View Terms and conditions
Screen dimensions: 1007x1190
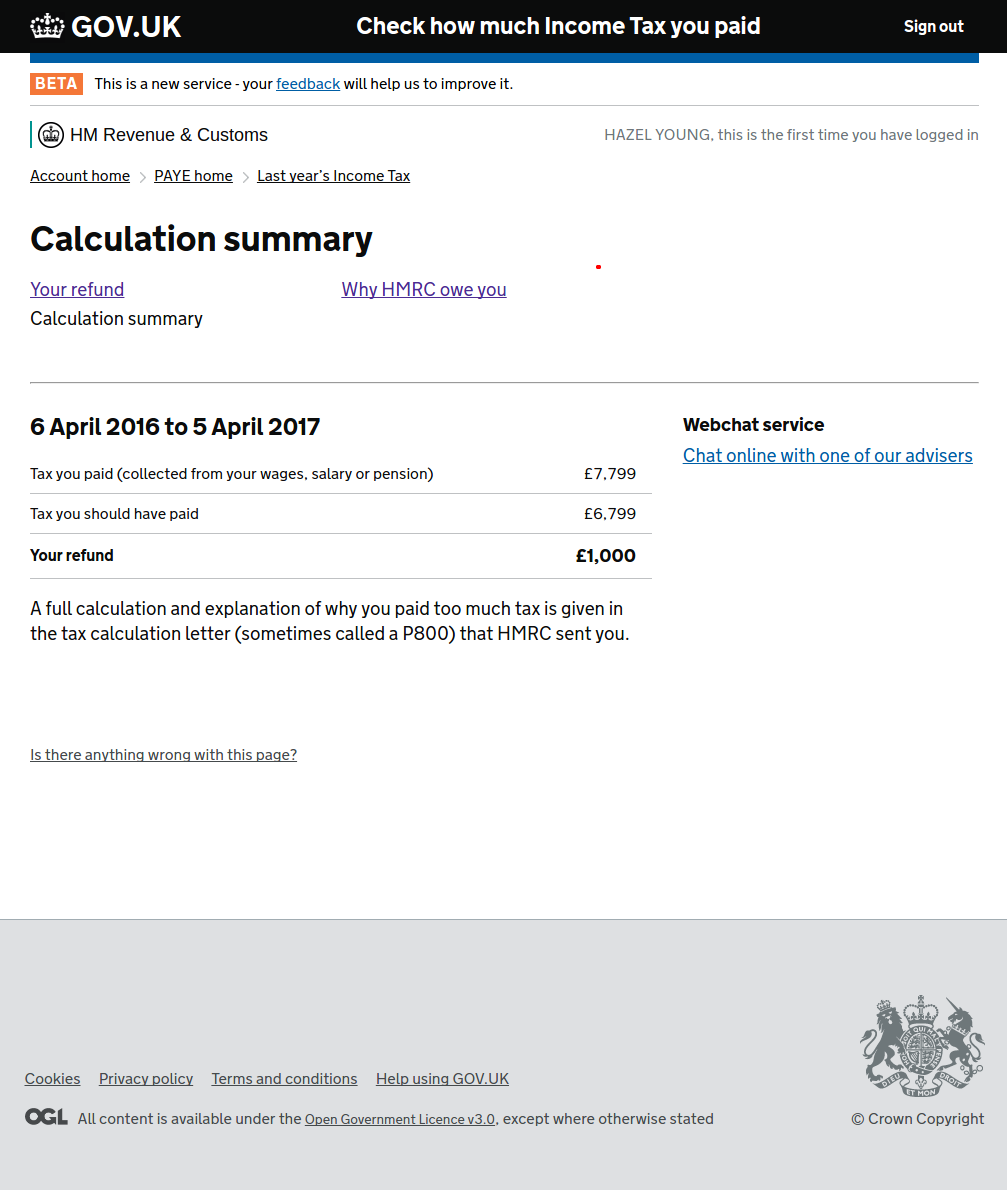[284, 1078]
